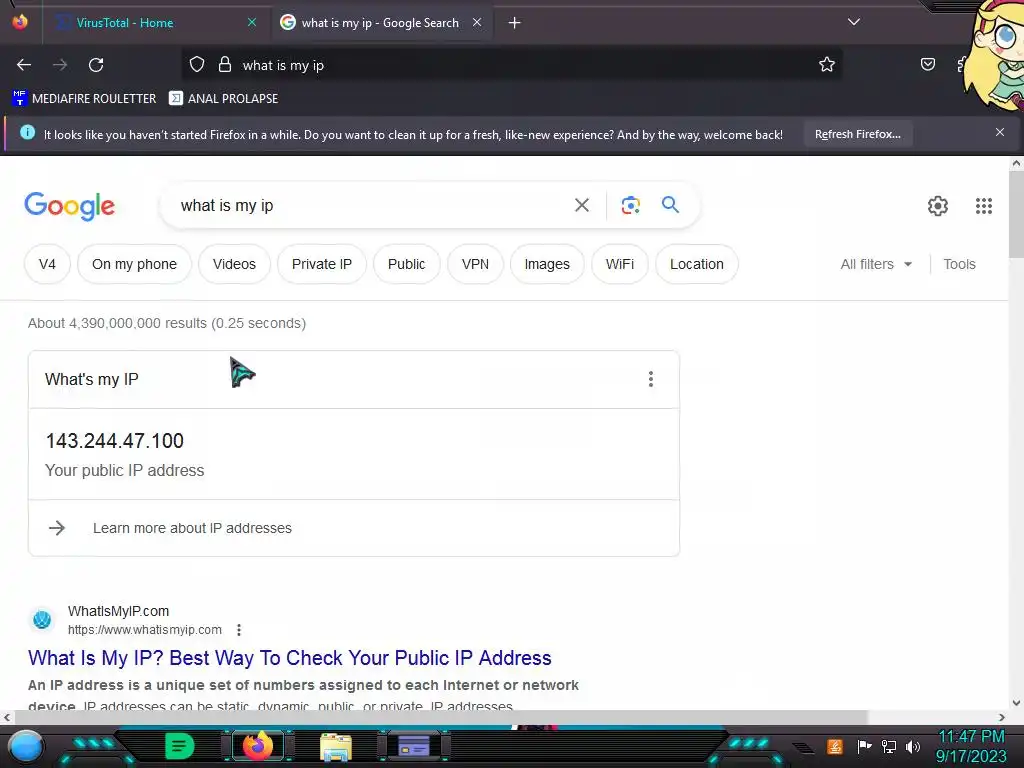This screenshot has height=768, width=1024.
Task: Open the MEDIAFIRE ROULETTER bookmark
Action: (84, 99)
